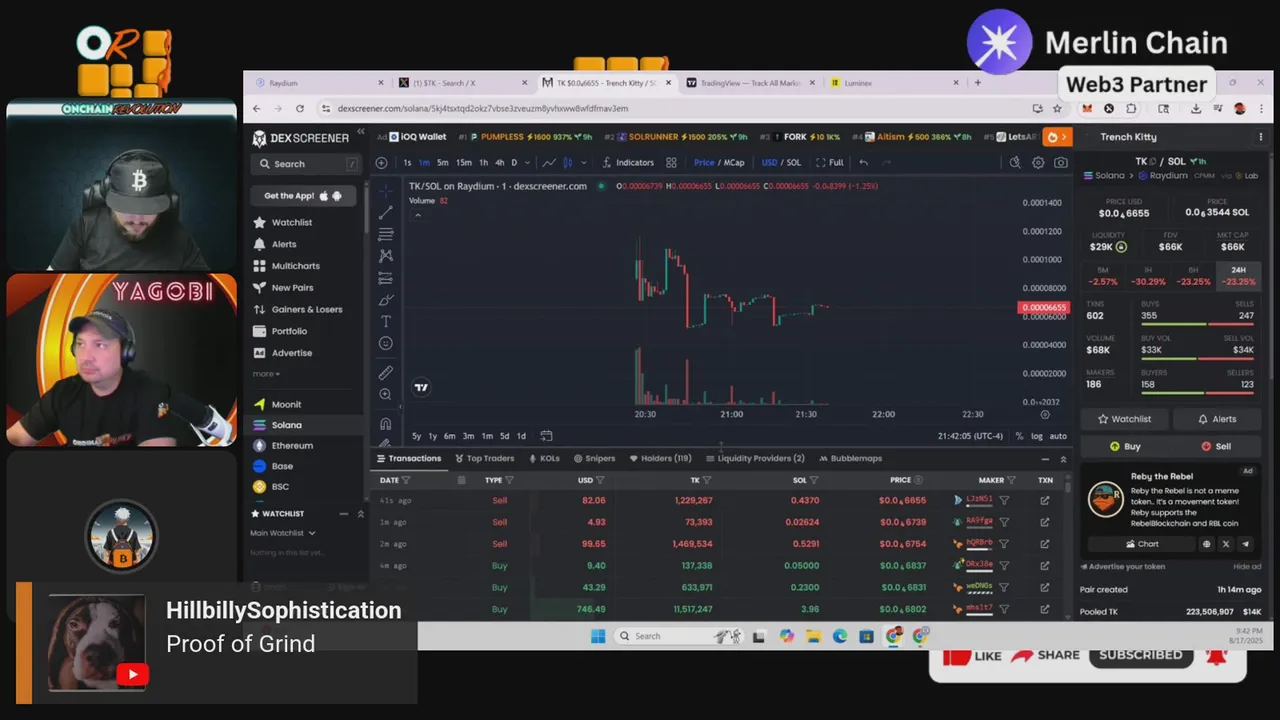Screen dimensions: 1280x720
Task: Toggle Price / MCap chart display
Action: pos(720,162)
